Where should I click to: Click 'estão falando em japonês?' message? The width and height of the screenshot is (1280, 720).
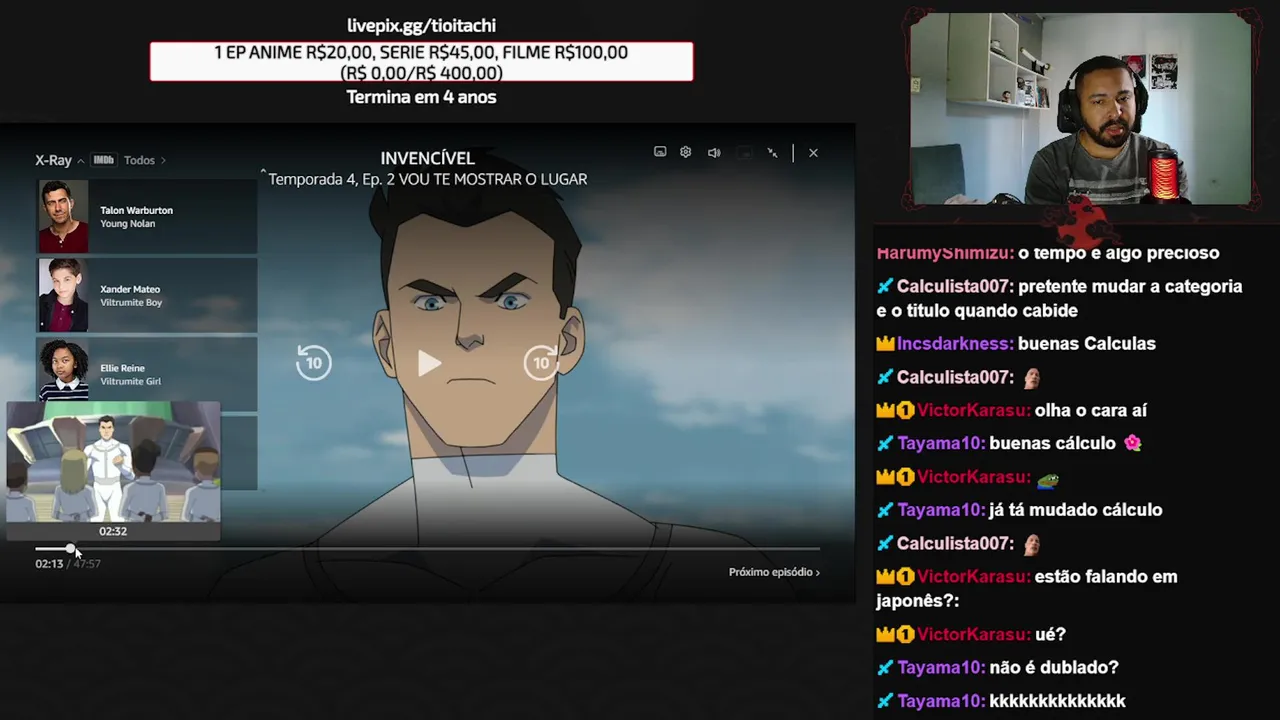pyautogui.click(x=1026, y=588)
